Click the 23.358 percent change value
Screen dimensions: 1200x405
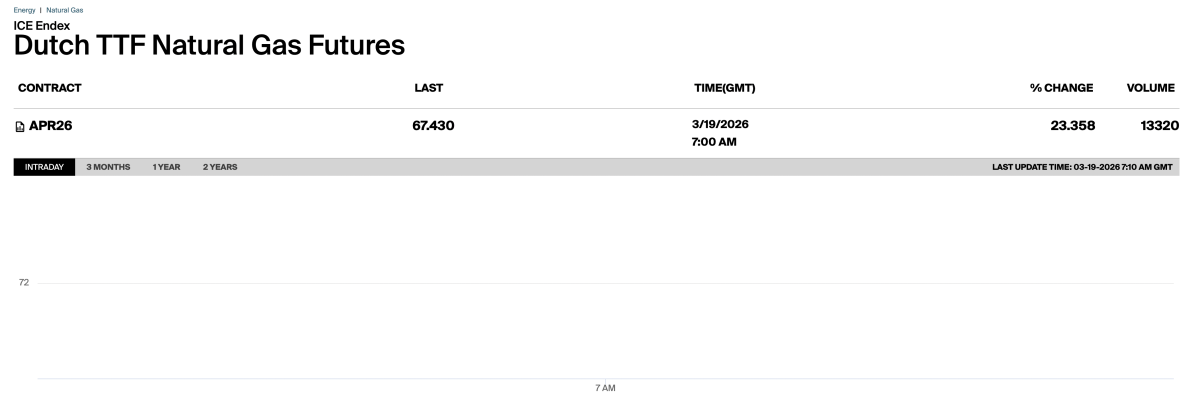pyautogui.click(x=1065, y=126)
